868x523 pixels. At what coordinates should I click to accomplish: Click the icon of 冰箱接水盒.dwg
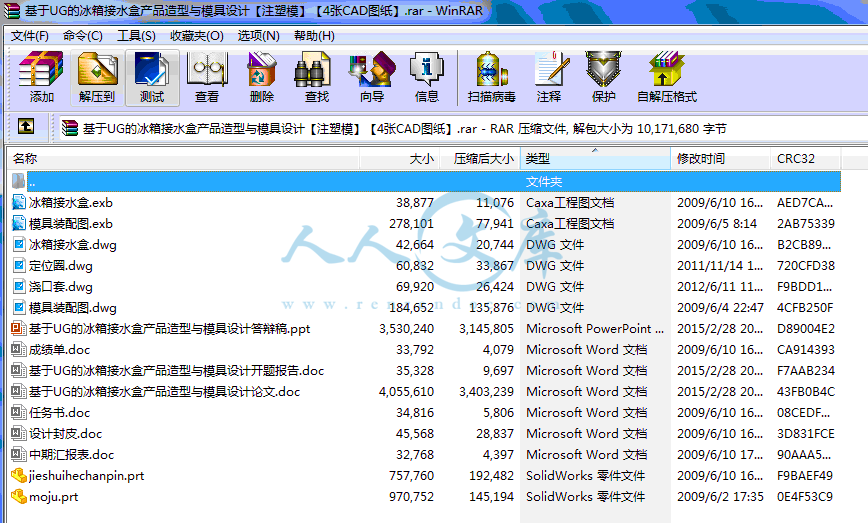coord(19,245)
